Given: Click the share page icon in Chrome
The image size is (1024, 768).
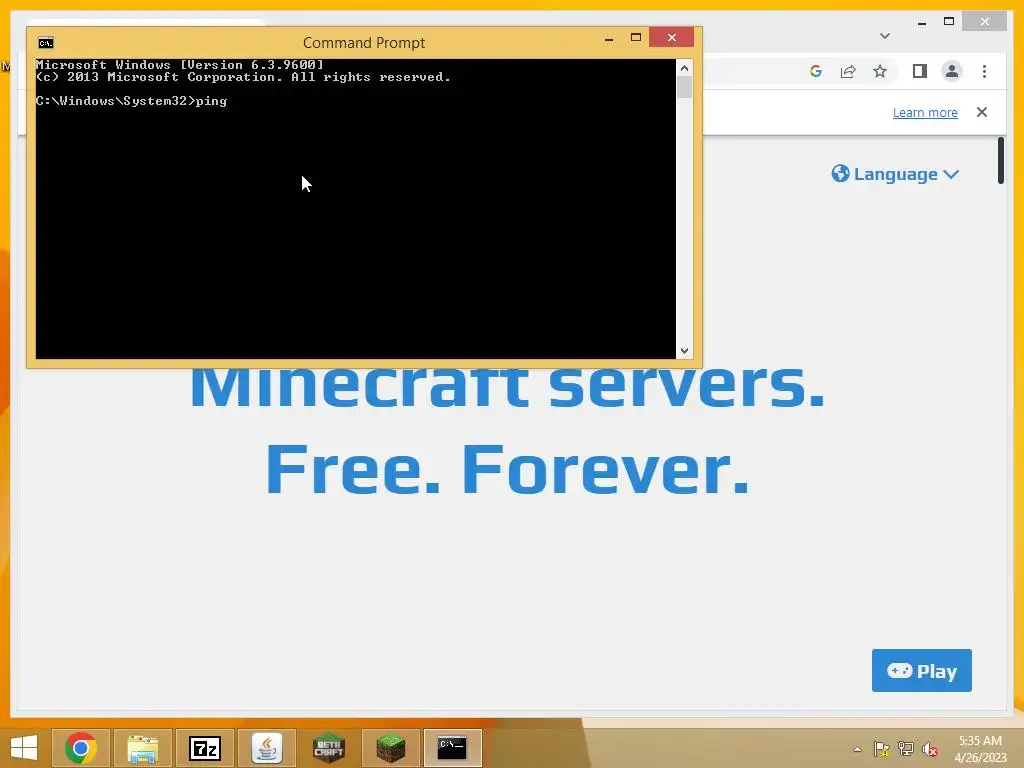Looking at the screenshot, I should pyautogui.click(x=848, y=71).
